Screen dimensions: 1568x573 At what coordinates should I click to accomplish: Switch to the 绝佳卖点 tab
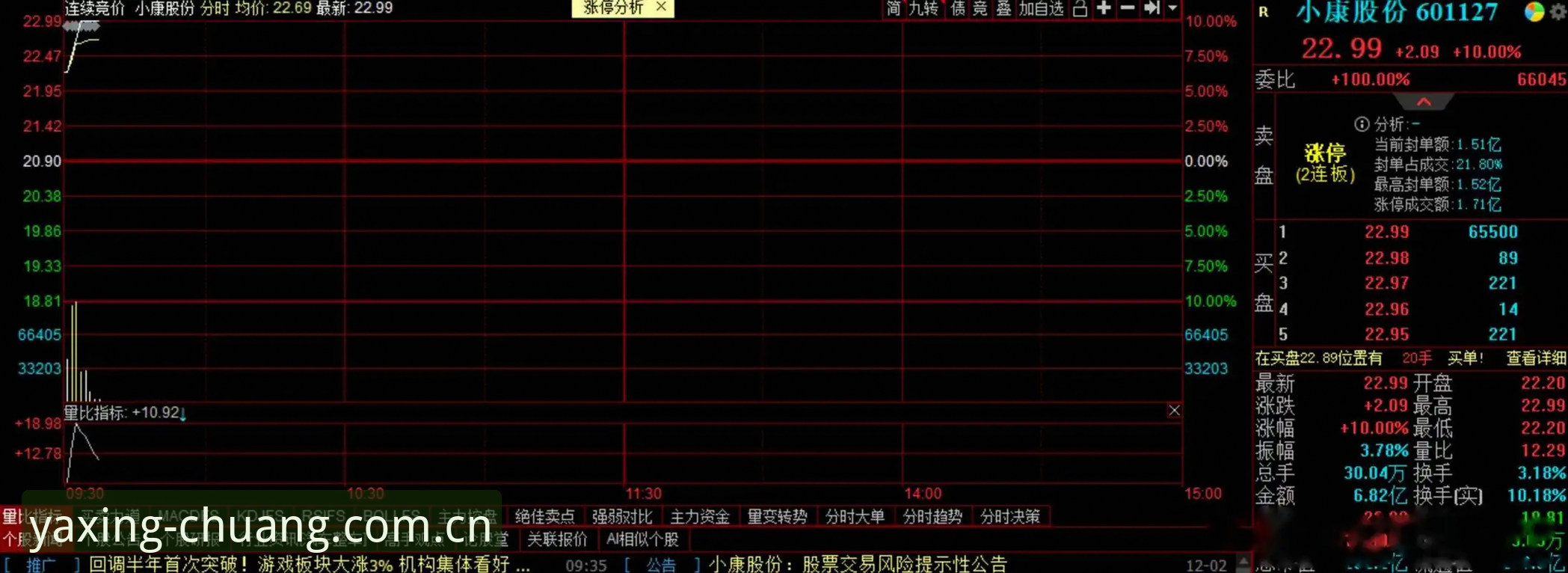coord(544,517)
